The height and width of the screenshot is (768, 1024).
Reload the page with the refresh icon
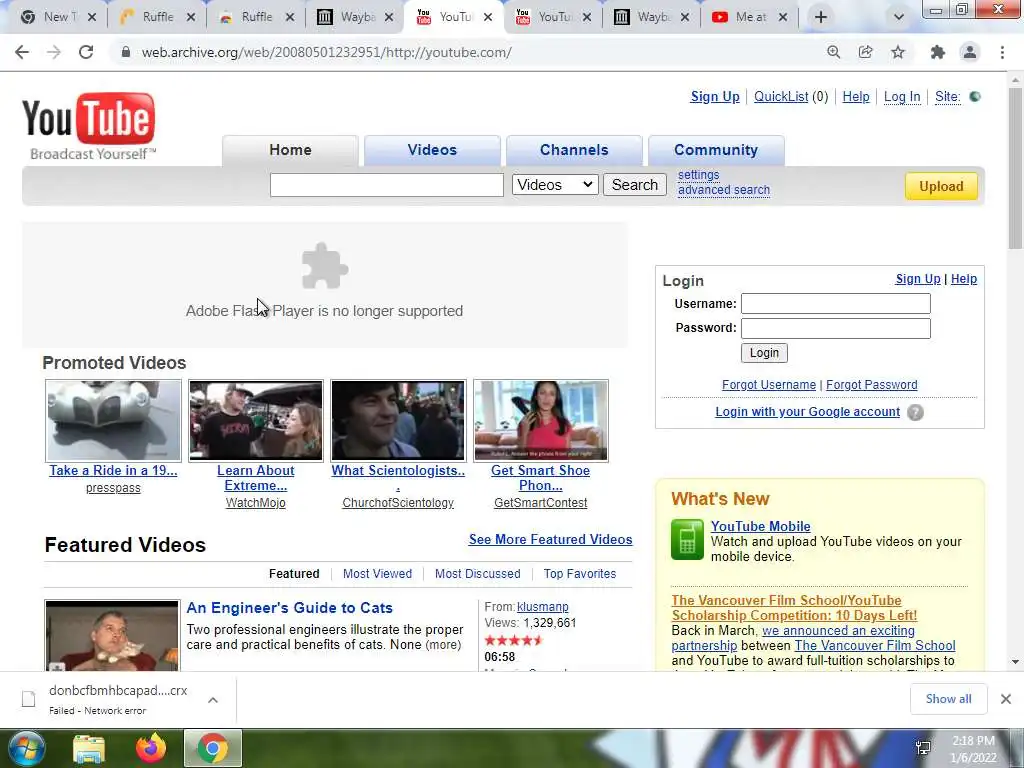86,52
